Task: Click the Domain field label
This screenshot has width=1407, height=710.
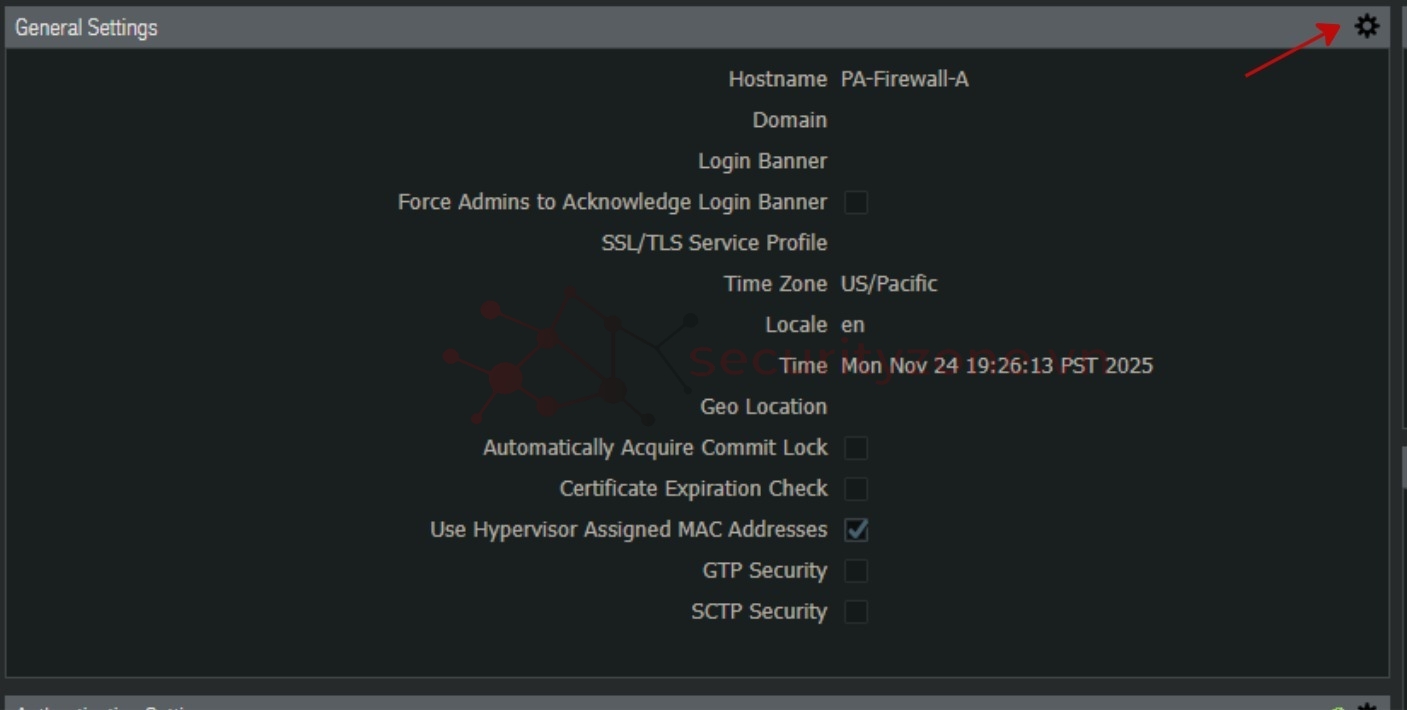Action: pos(789,120)
